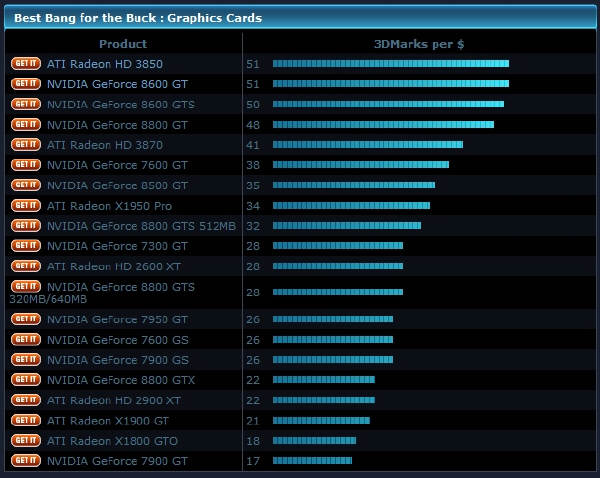This screenshot has height=478, width=600.
Task: Click GET IT button for ATI Radeon HD 3870
Action: click(26, 144)
